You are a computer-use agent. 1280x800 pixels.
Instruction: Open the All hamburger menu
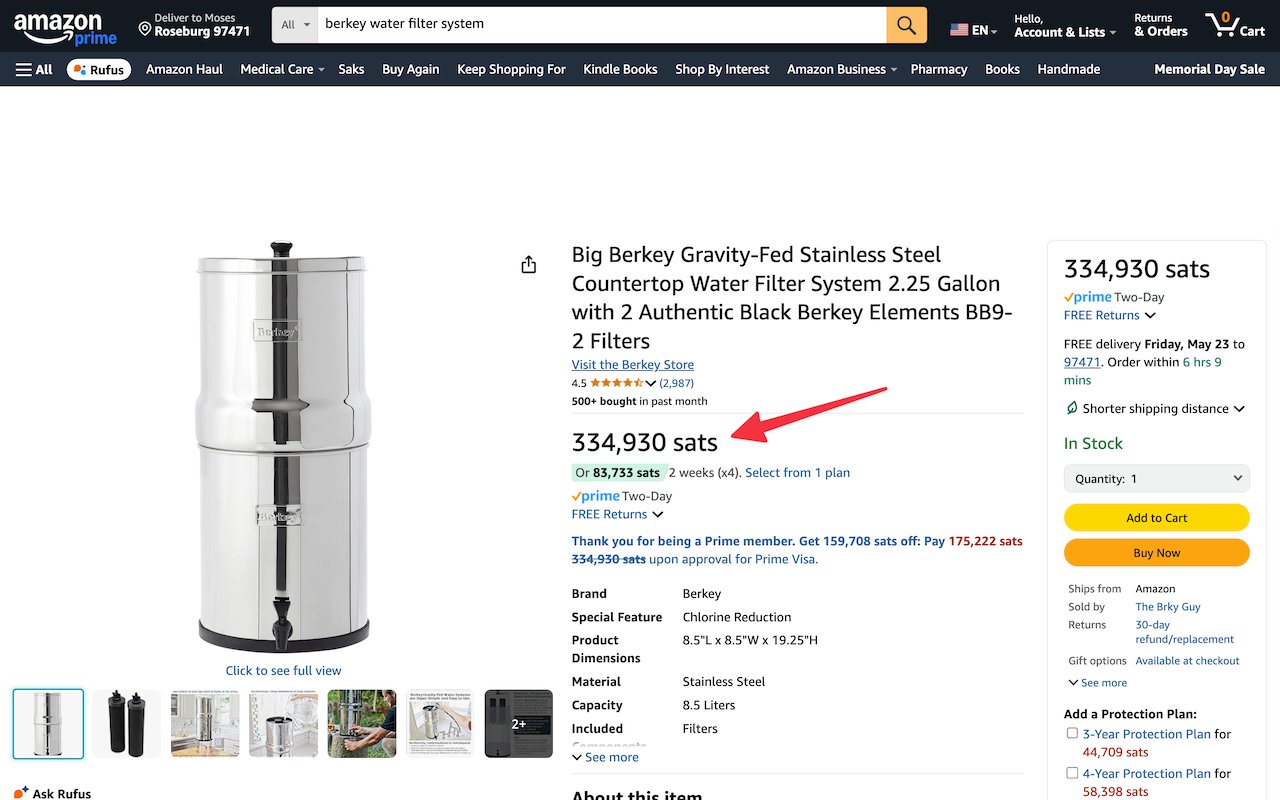[x=34, y=69]
